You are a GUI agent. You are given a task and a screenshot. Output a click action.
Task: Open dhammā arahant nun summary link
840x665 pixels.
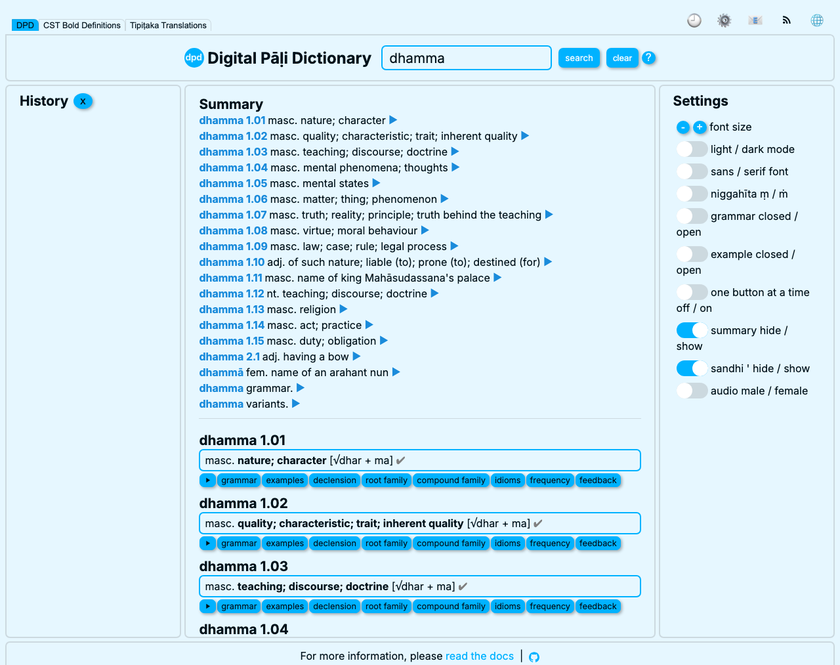(221, 372)
